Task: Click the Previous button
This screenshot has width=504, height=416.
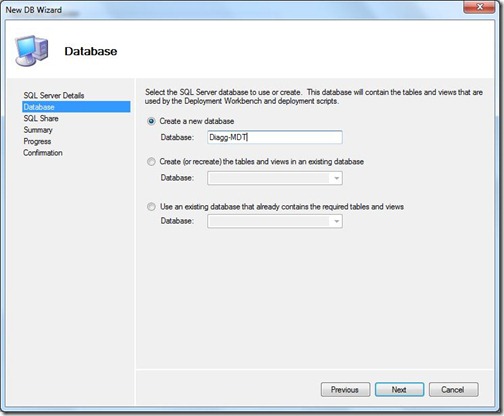Action: (345, 390)
